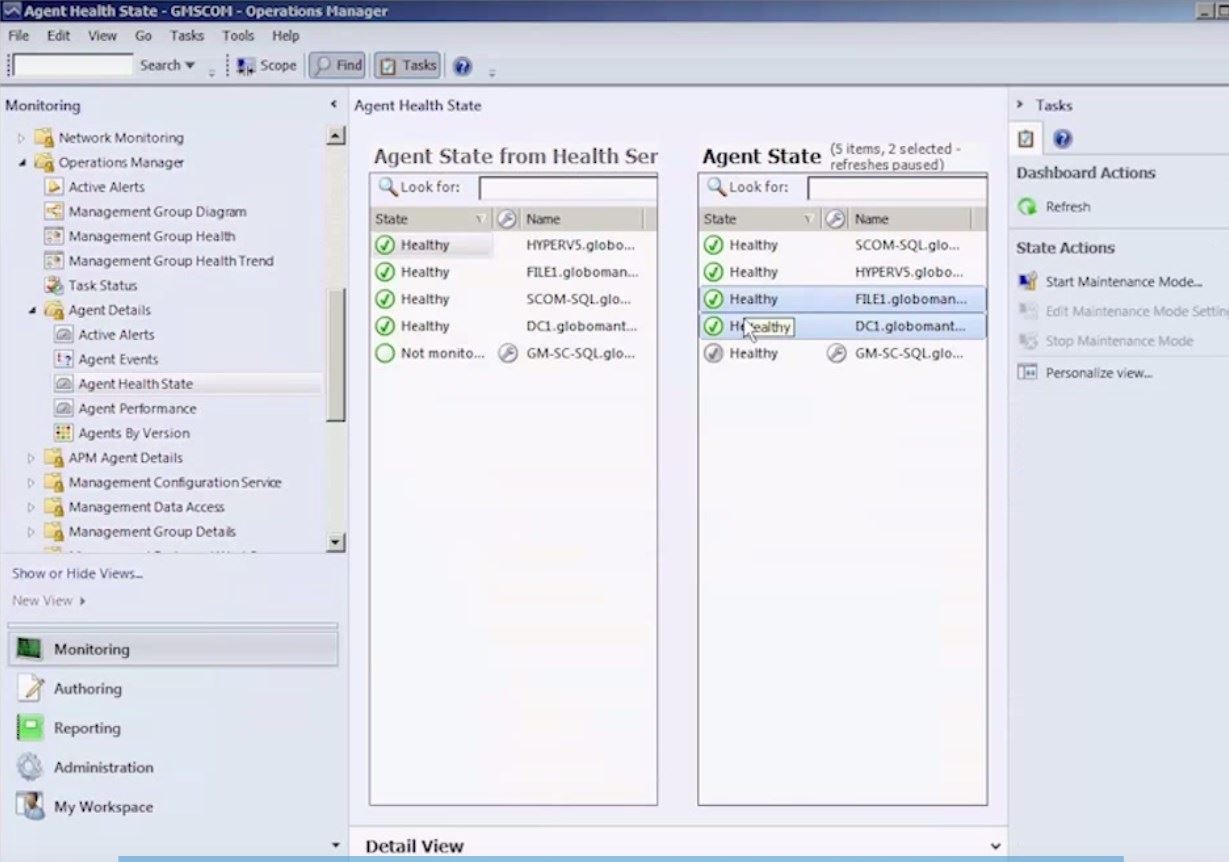
Task: Collapse the Tasks pane
Action: pyautogui.click(x=1020, y=104)
